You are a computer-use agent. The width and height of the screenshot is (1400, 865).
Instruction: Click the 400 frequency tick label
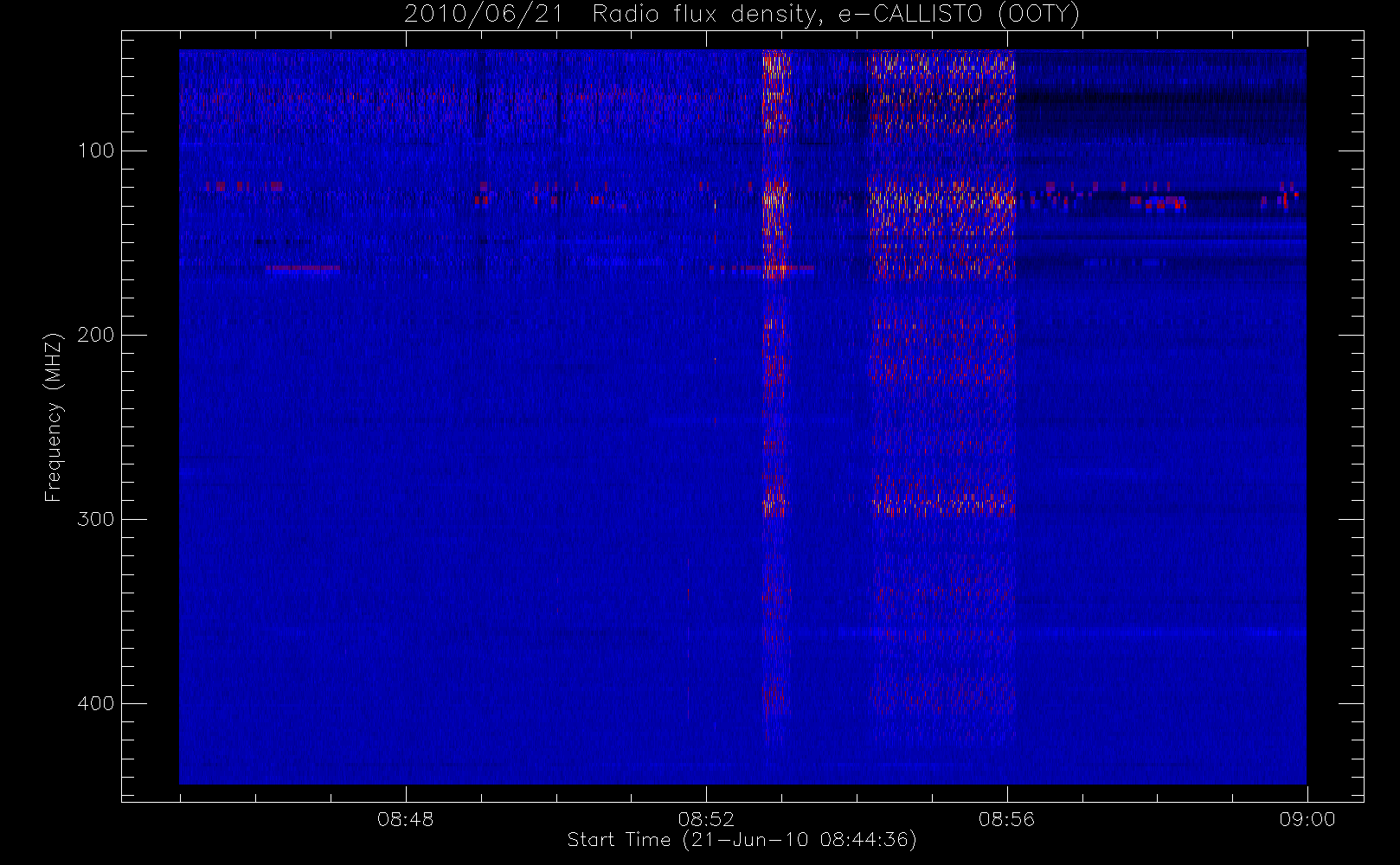[95, 704]
